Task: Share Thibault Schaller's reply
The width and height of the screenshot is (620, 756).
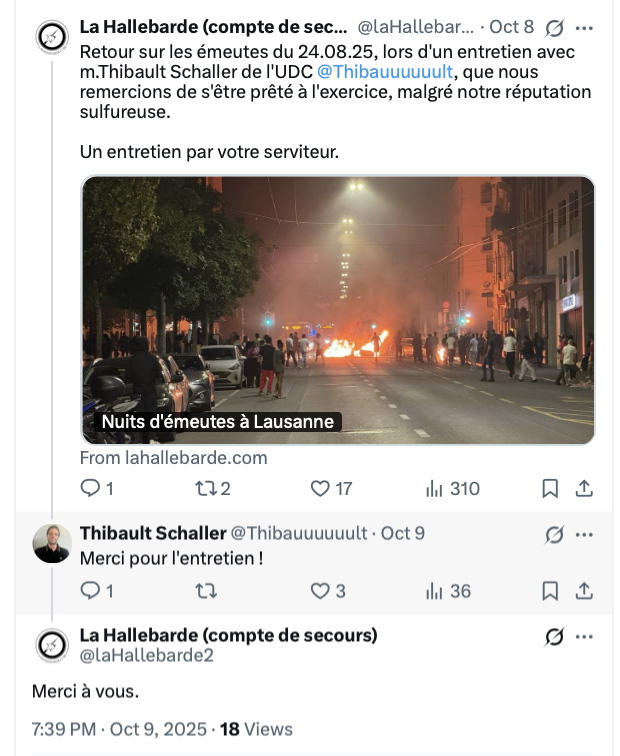Action: pos(585,591)
